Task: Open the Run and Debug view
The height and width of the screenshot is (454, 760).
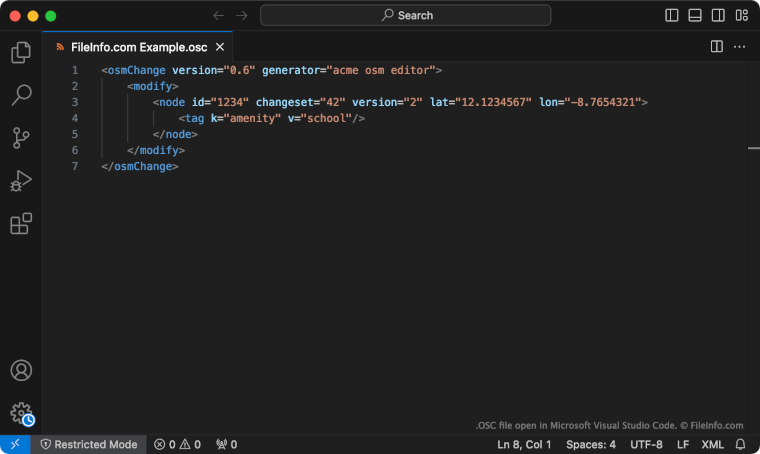Action: coord(21,181)
